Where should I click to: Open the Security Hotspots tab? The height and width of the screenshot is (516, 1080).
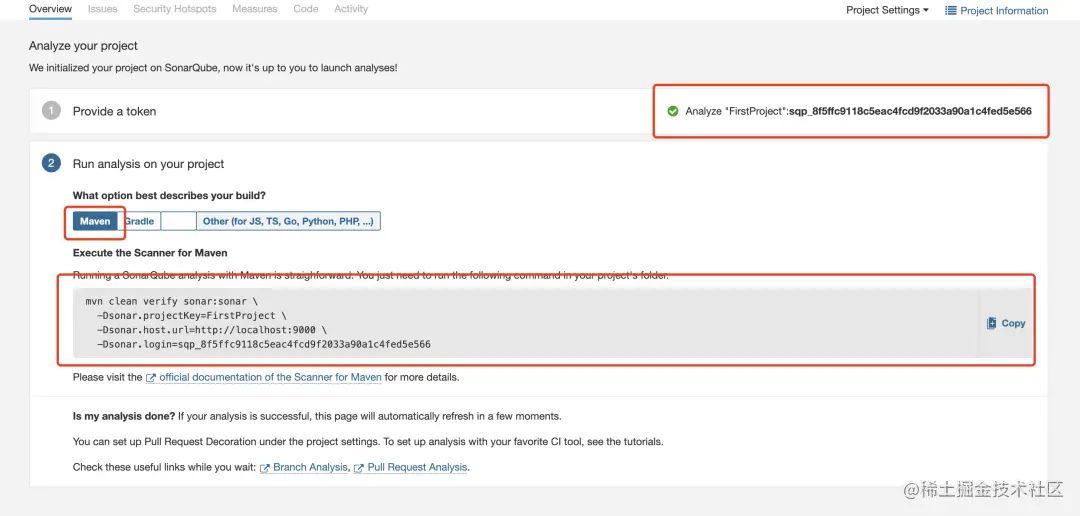click(x=175, y=9)
